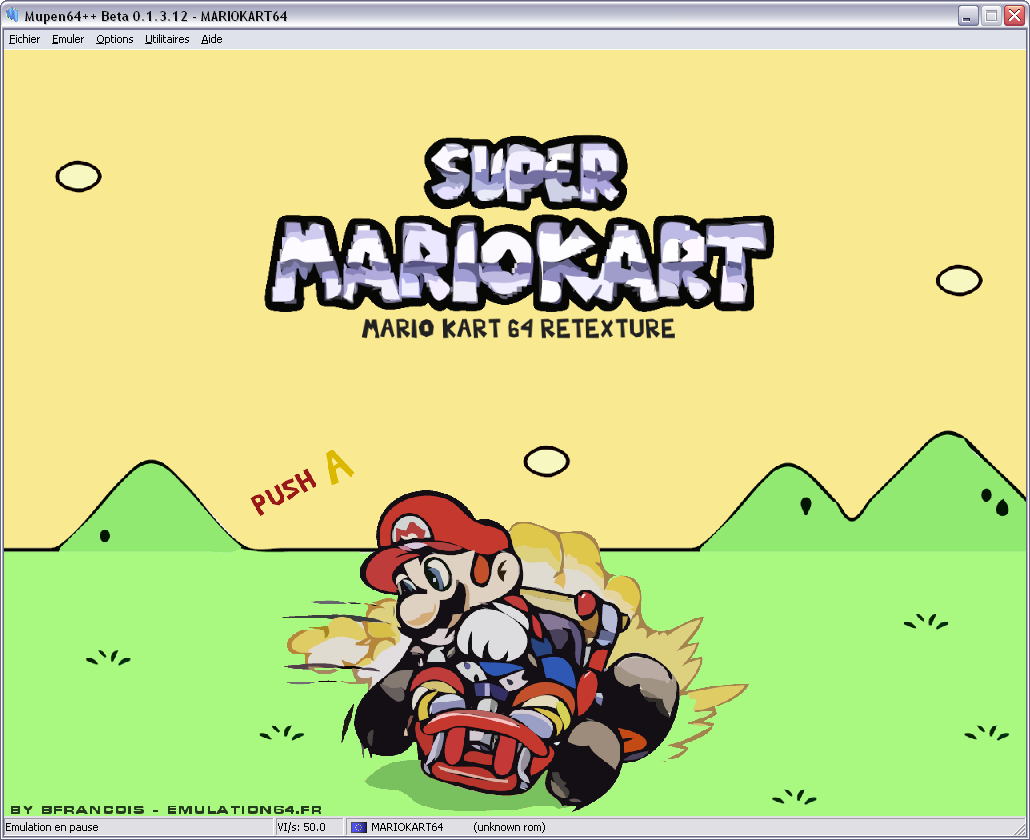Click the 'VI/s: 50.0' status entry
Screen dimensions: 1030x840
point(301,828)
